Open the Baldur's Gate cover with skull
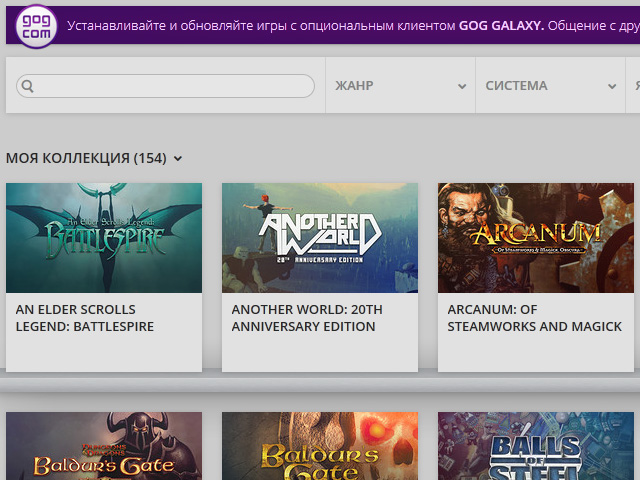 320,446
